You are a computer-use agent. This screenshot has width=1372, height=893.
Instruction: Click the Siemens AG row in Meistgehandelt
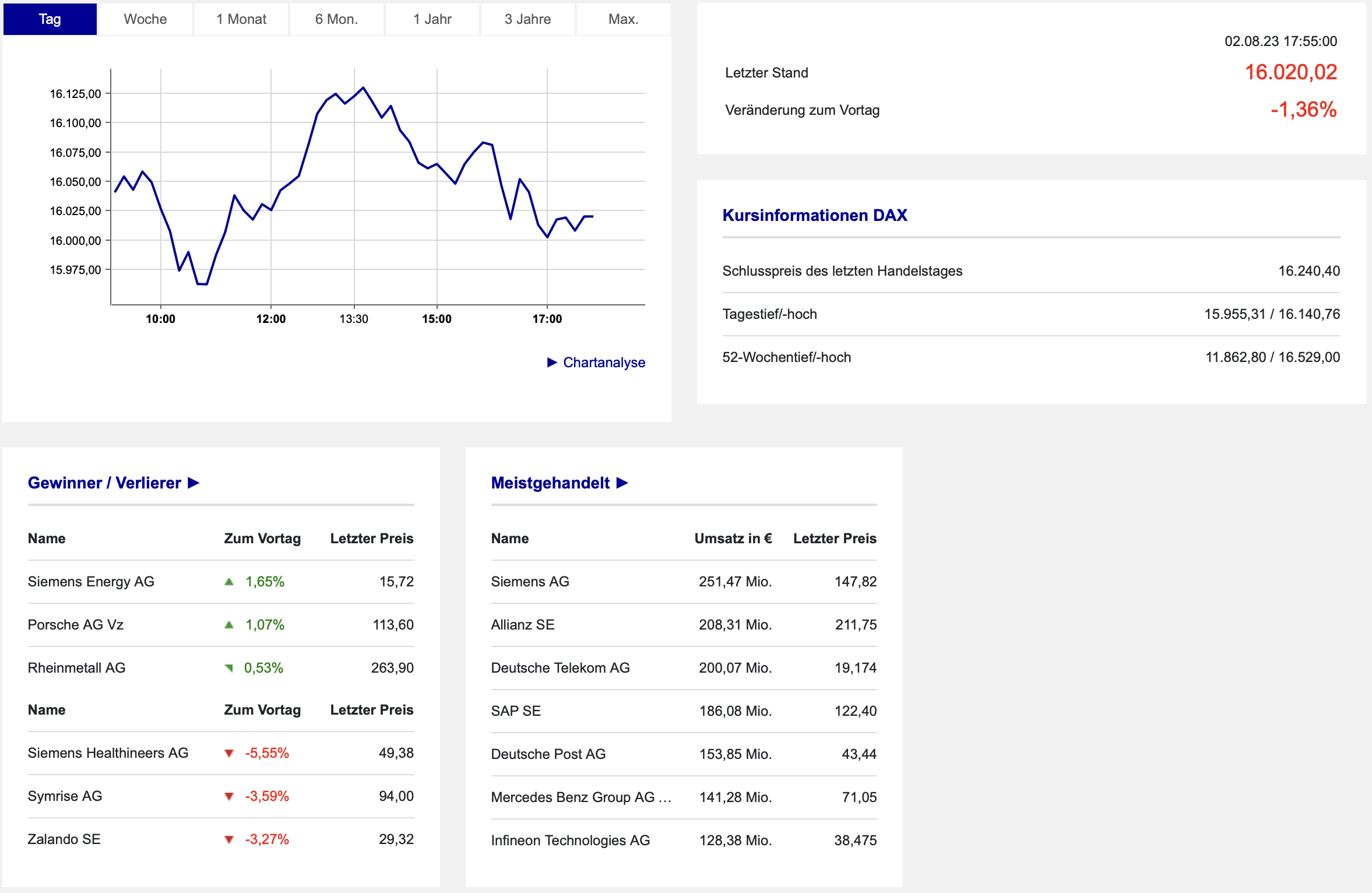(530, 582)
